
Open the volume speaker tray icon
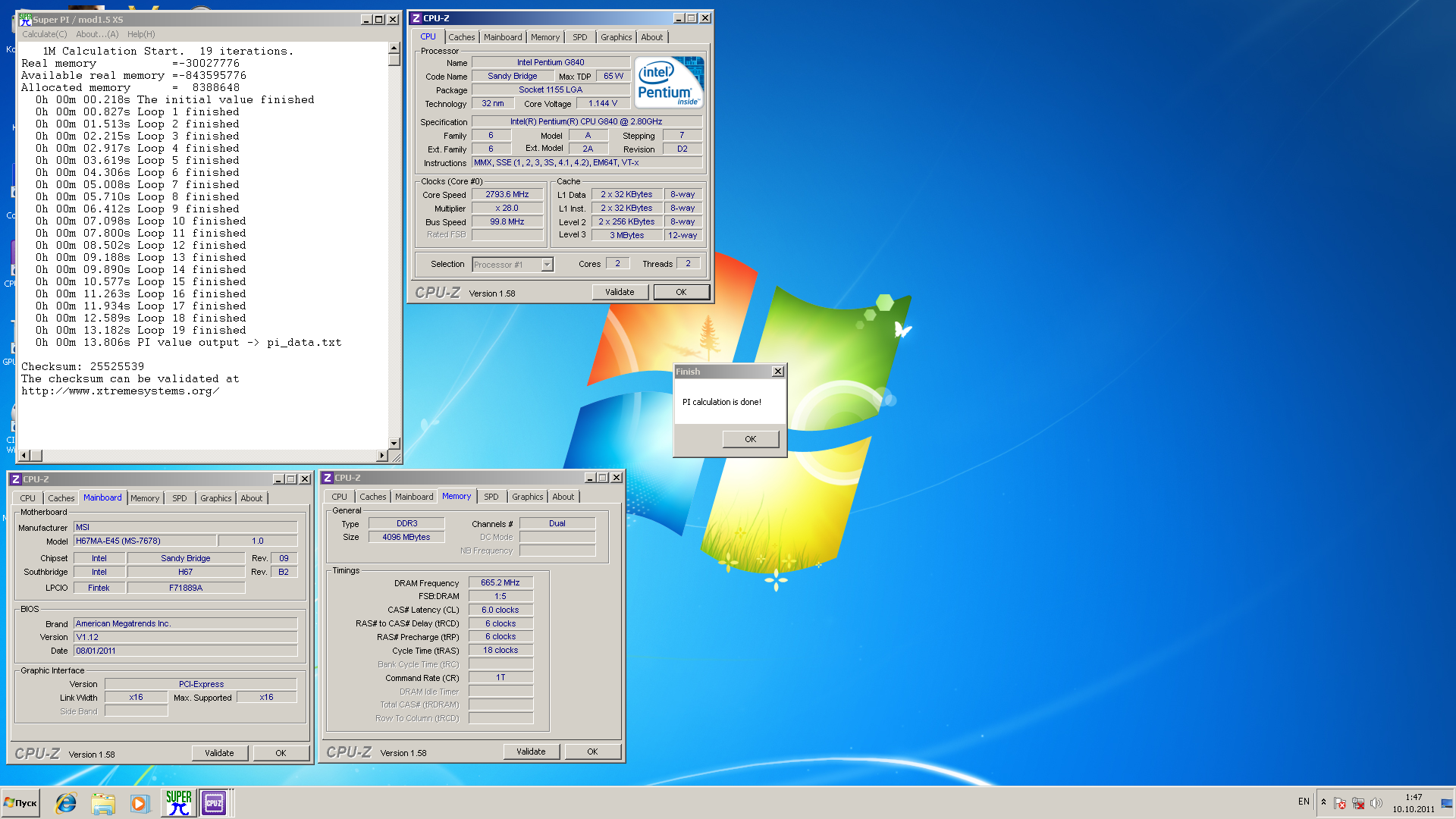[1376, 803]
